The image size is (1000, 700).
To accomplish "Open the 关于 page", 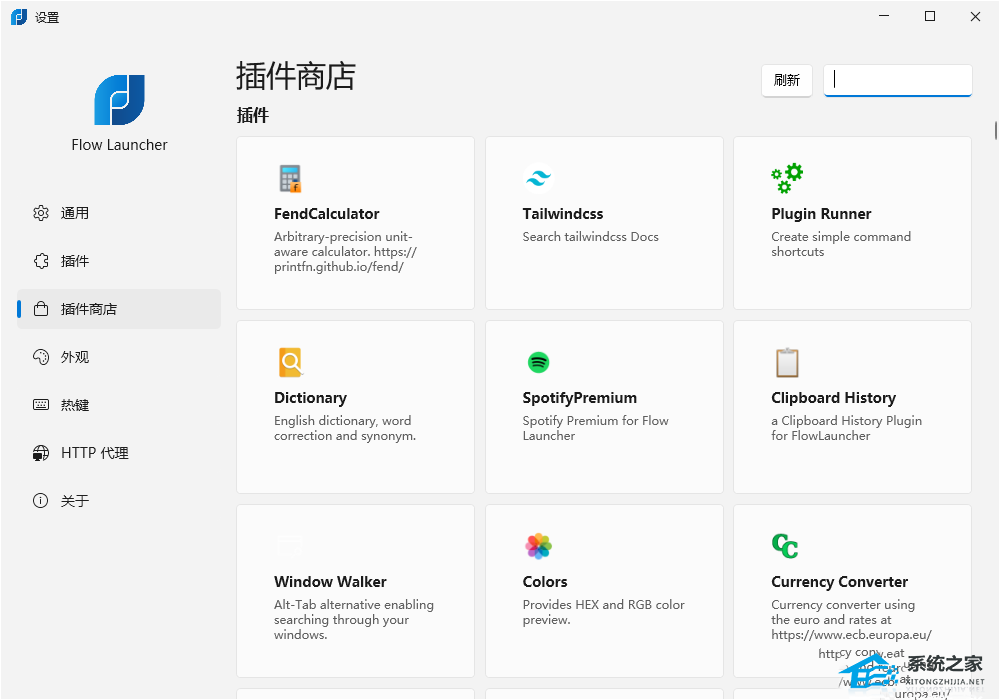I will [119, 500].
